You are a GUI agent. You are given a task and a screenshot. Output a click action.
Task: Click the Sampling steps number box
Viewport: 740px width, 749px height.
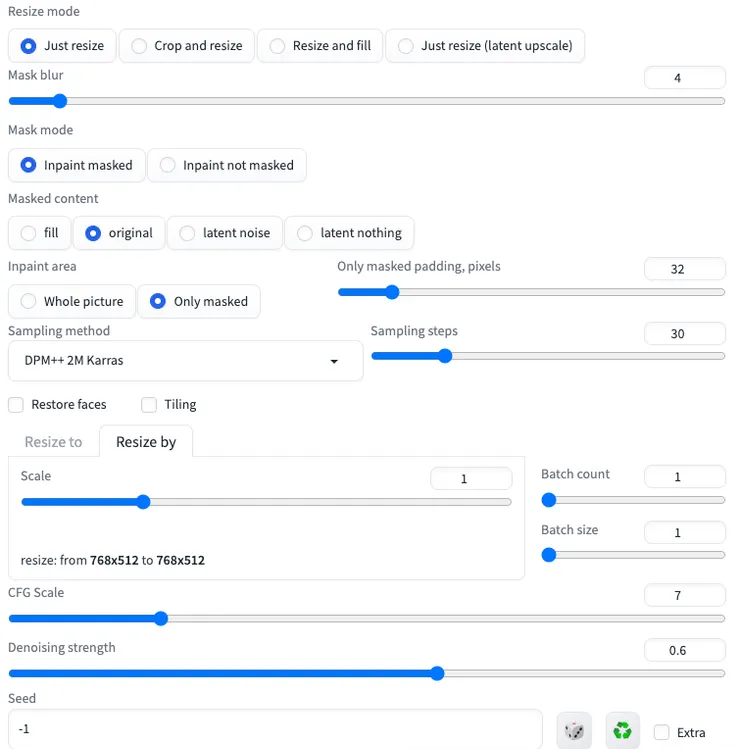point(684,334)
